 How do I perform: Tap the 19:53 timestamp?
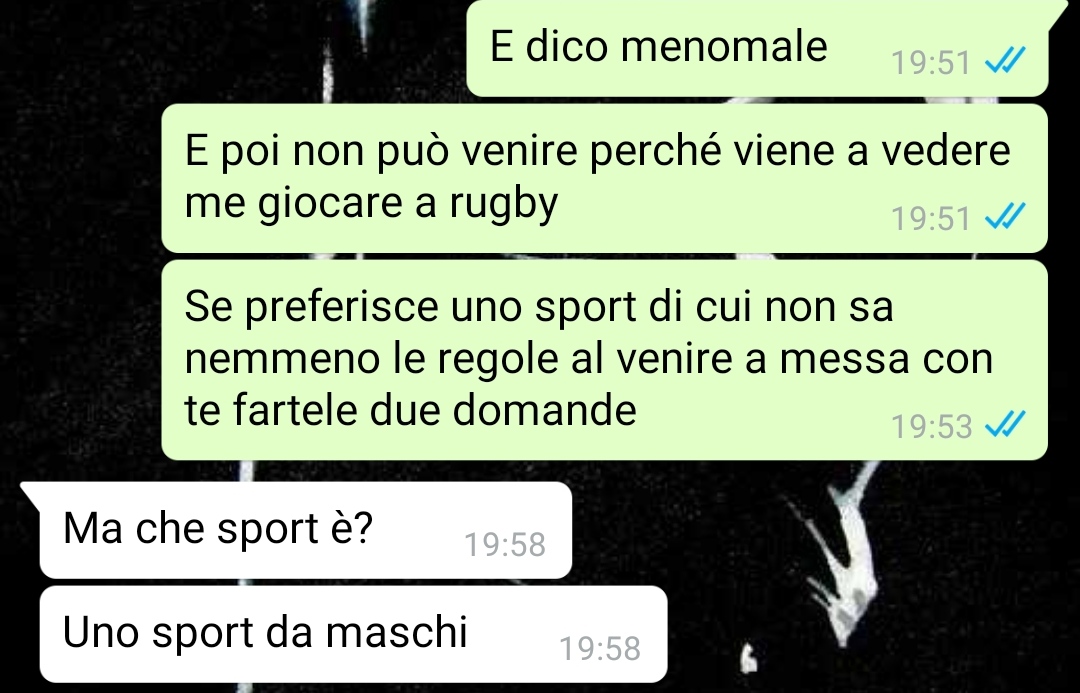(x=931, y=426)
